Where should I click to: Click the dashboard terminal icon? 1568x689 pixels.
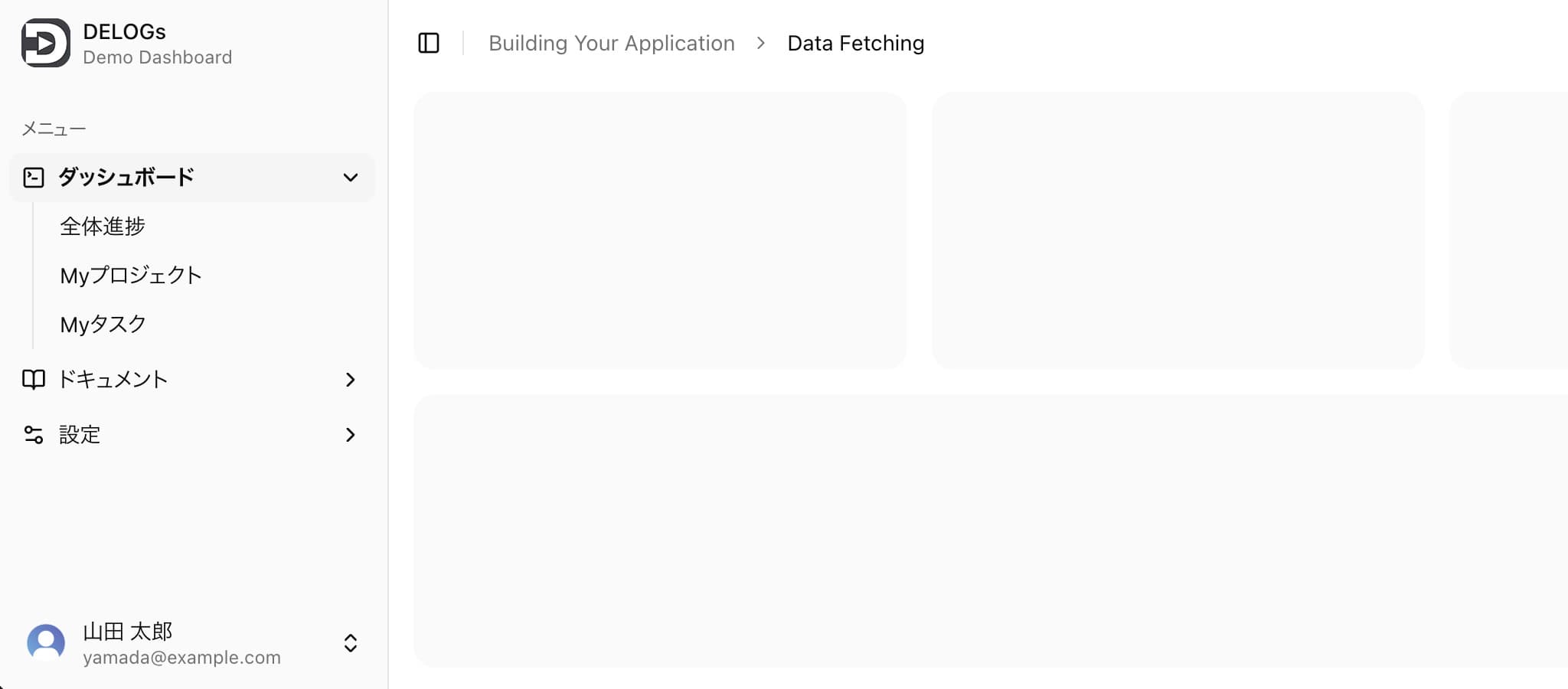click(34, 178)
